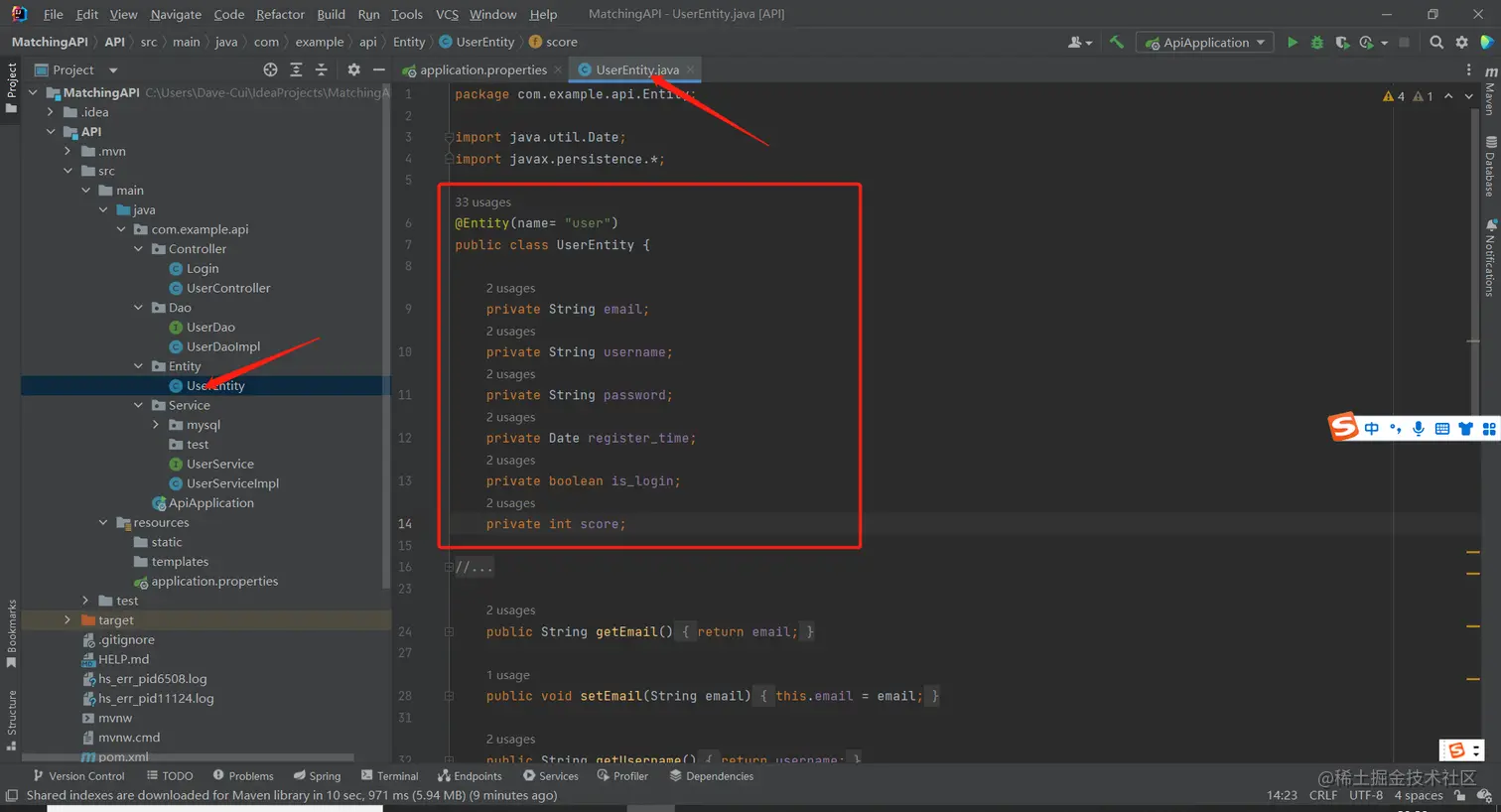Viewport: 1501px width, 812px height.
Task: Run with Coverage using the shield icon
Action: (1342, 43)
